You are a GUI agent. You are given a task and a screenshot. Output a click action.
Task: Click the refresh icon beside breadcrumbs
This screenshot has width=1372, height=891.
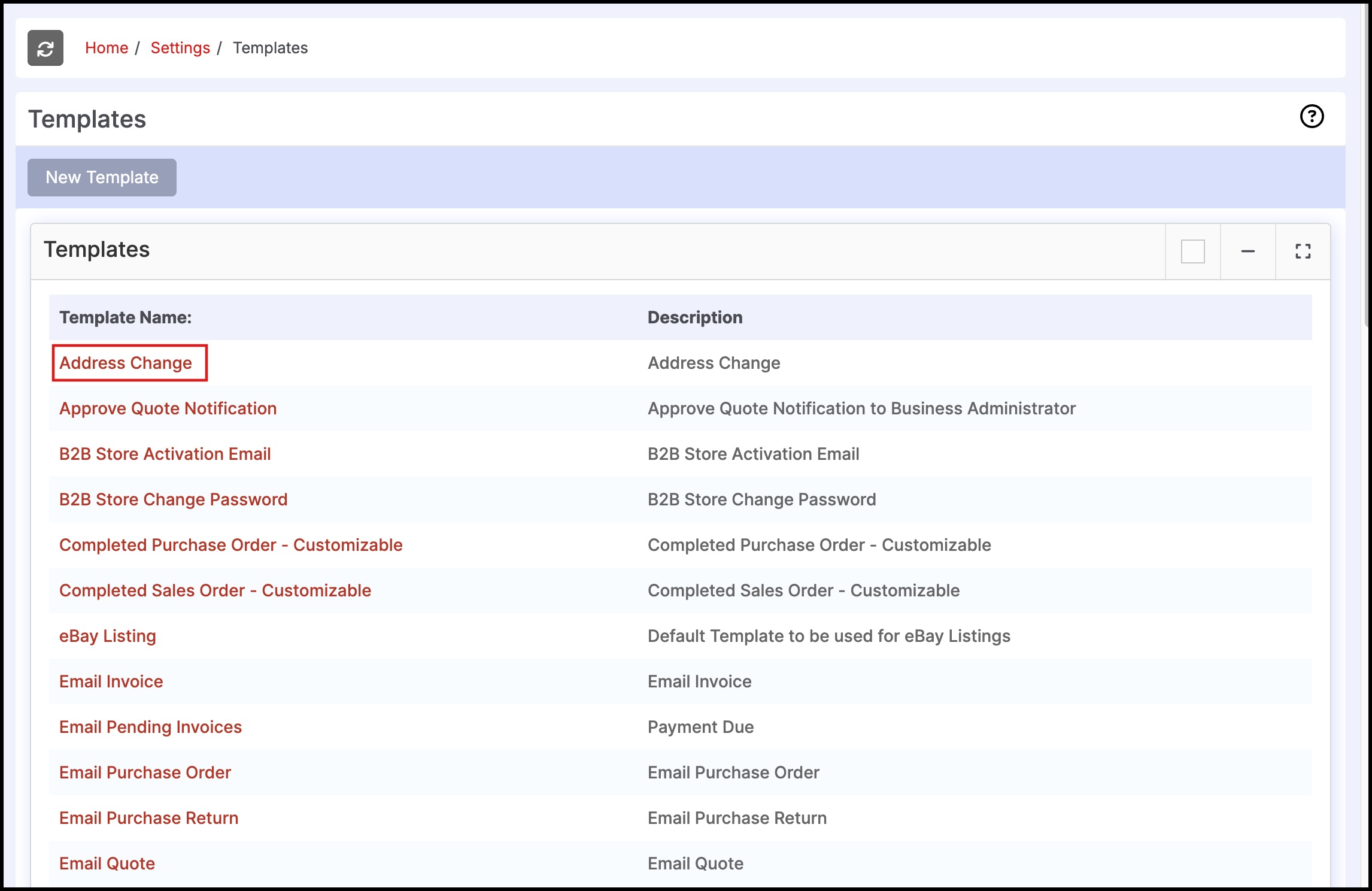[x=45, y=48]
